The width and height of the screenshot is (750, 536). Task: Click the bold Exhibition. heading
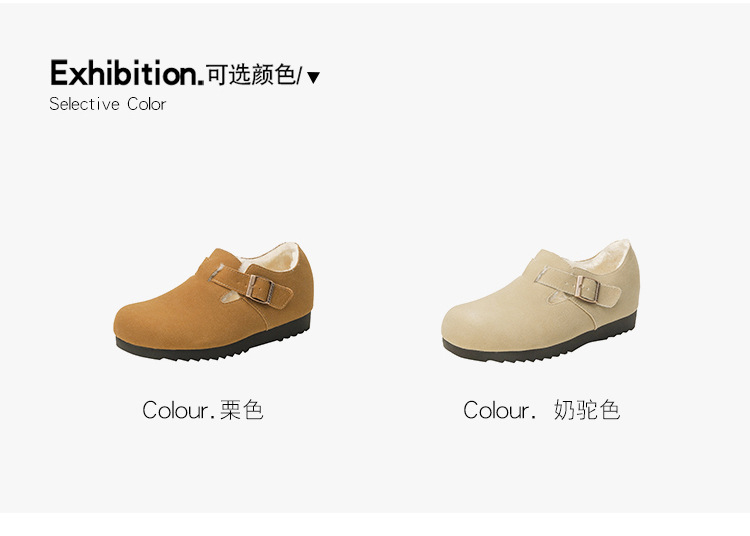127,73
